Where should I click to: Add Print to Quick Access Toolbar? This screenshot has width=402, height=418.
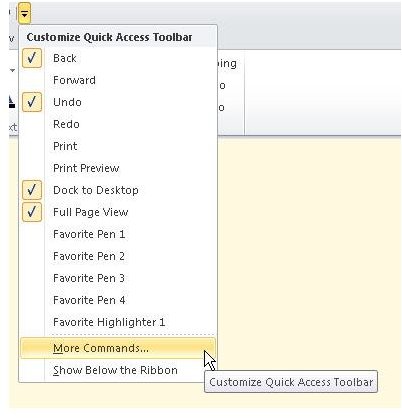pos(118,146)
